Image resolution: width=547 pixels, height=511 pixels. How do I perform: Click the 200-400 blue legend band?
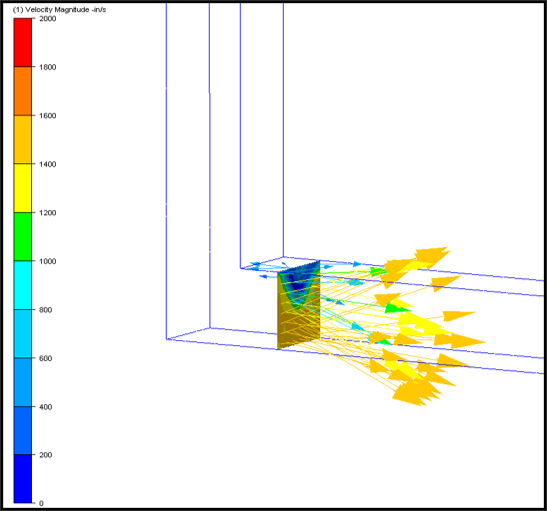coord(23,430)
